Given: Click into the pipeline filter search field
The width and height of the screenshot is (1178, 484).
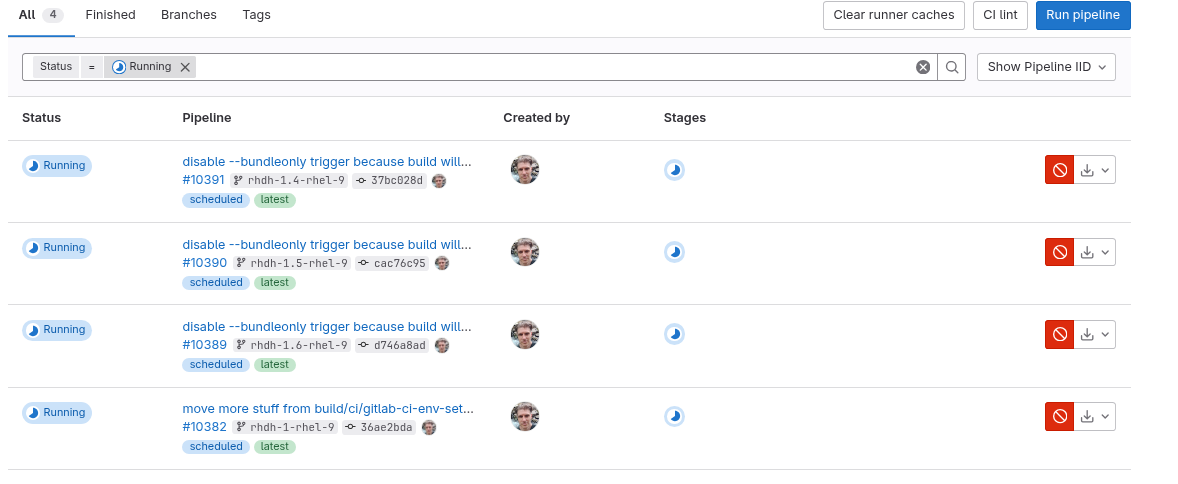Looking at the screenshot, I should pos(550,67).
